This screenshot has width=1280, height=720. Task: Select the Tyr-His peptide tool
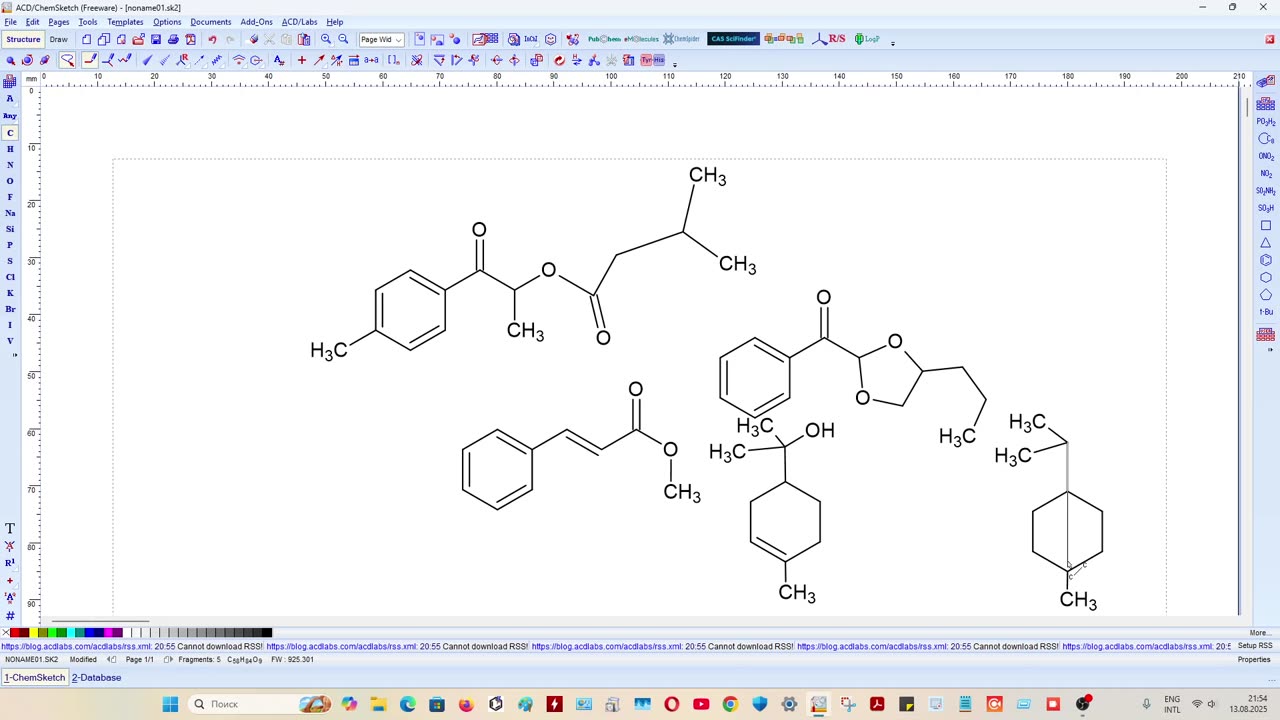point(653,61)
